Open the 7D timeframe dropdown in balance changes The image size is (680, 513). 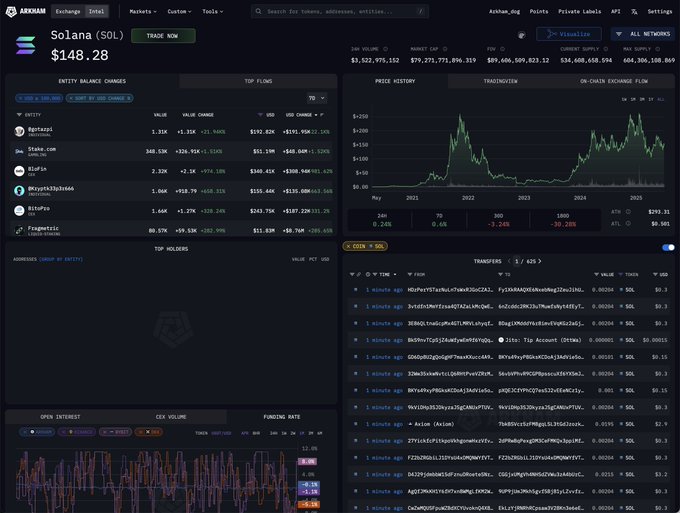(317, 98)
